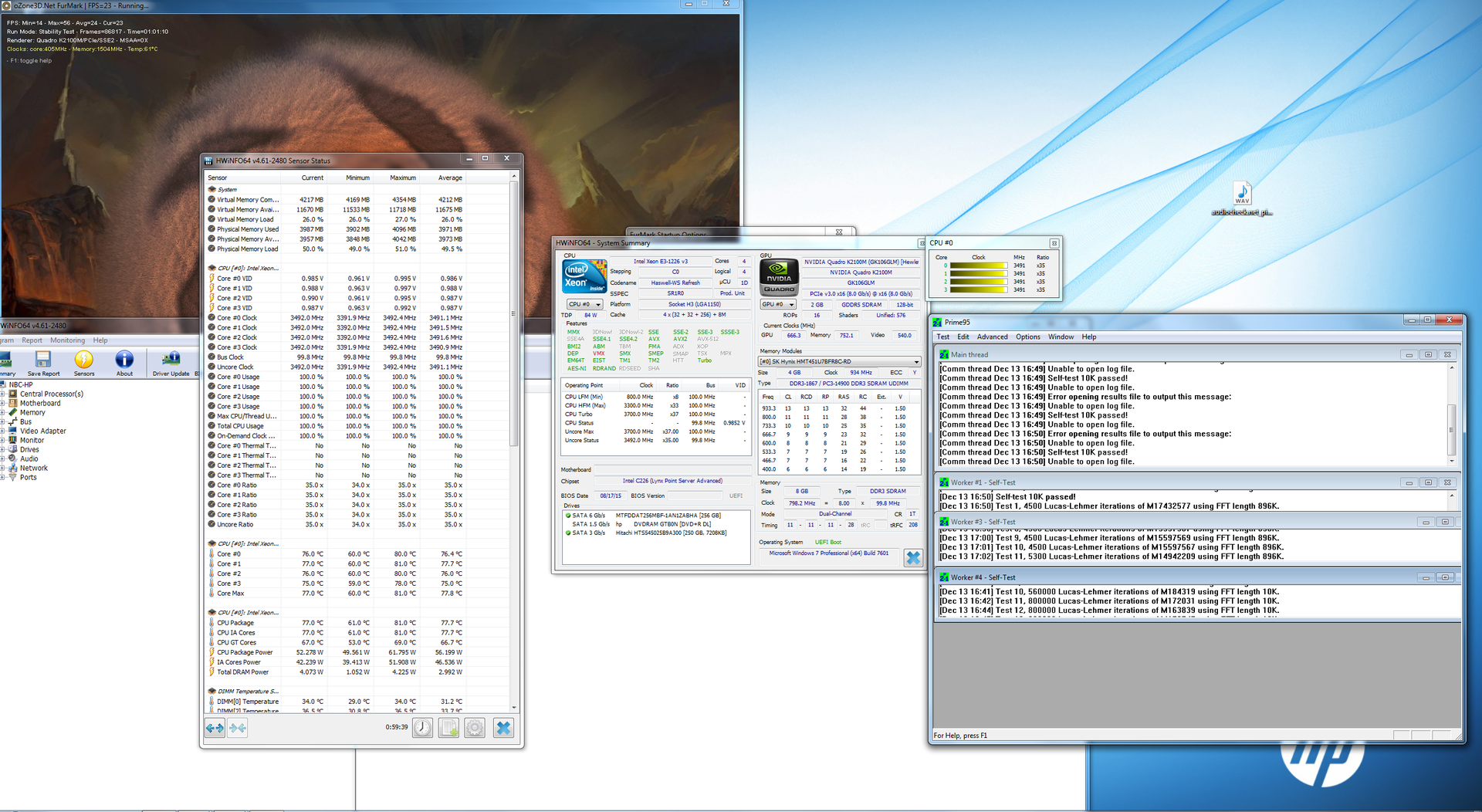Click the expand columns arrows button
This screenshot has width=1482, height=812.
(x=215, y=728)
